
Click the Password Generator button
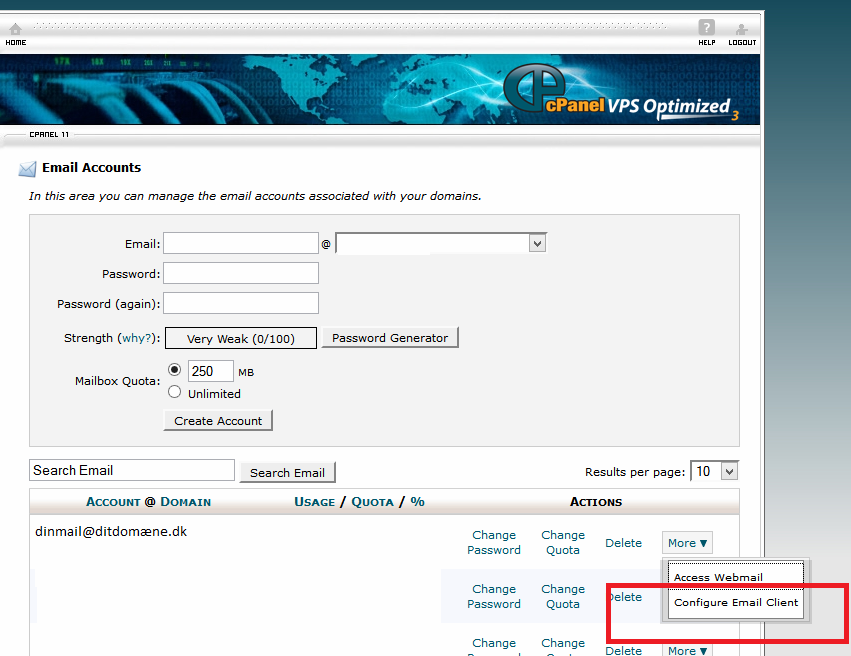coord(390,338)
